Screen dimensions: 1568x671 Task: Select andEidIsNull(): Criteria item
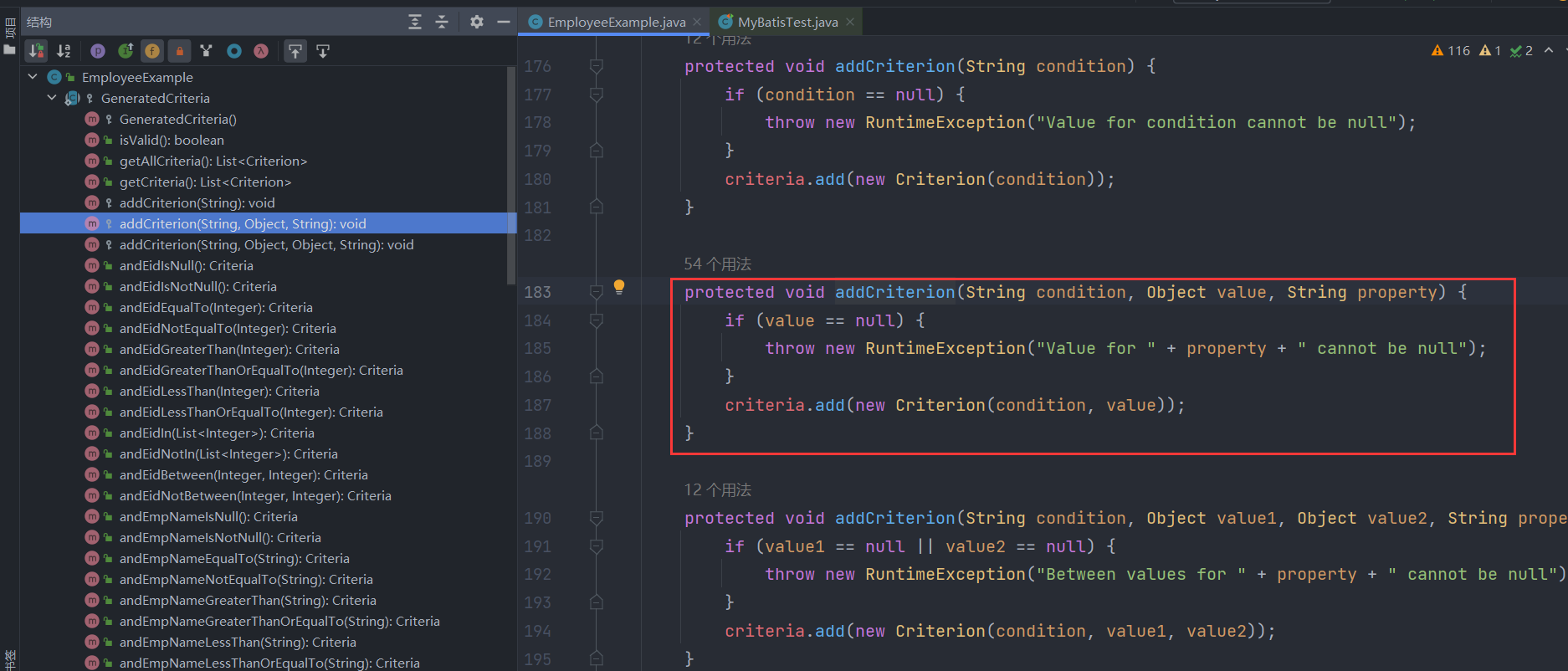pos(186,265)
